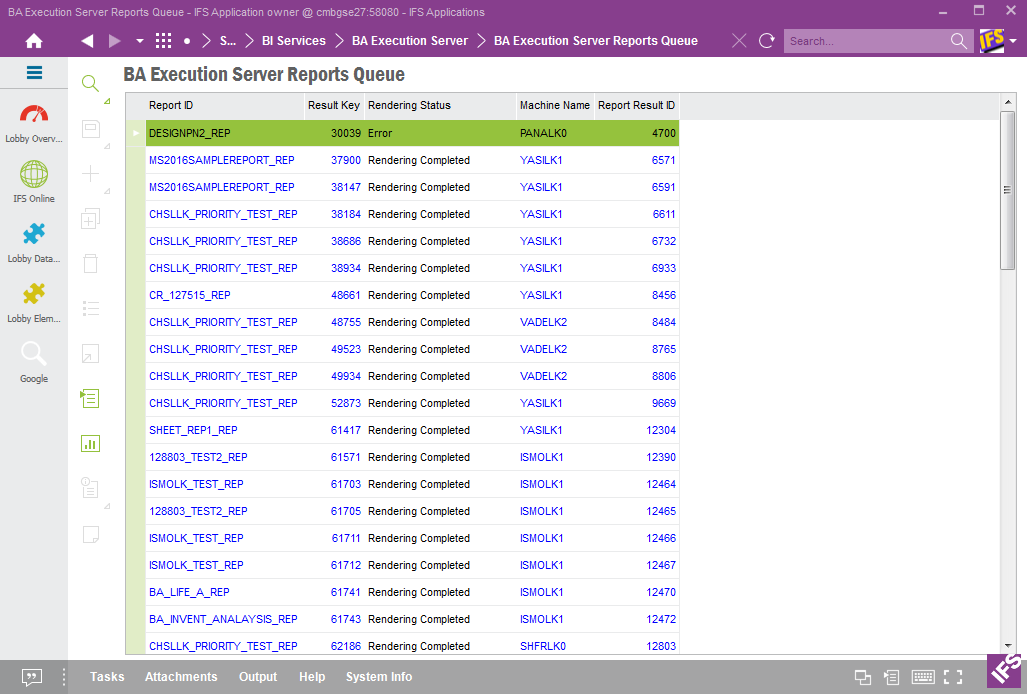Screen dimensions: 1027x694
Task: Go back with the left arrow button
Action: (87, 41)
